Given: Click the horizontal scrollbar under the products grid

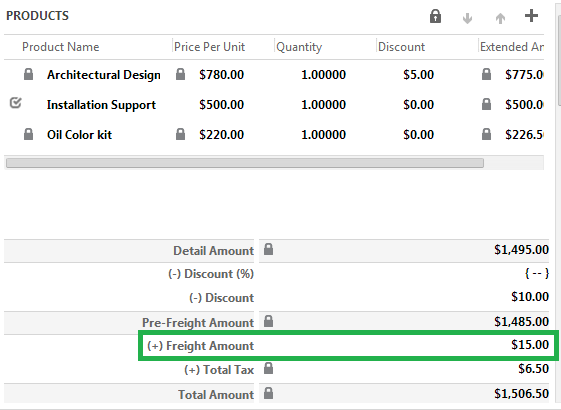Looking at the screenshot, I should point(245,163).
